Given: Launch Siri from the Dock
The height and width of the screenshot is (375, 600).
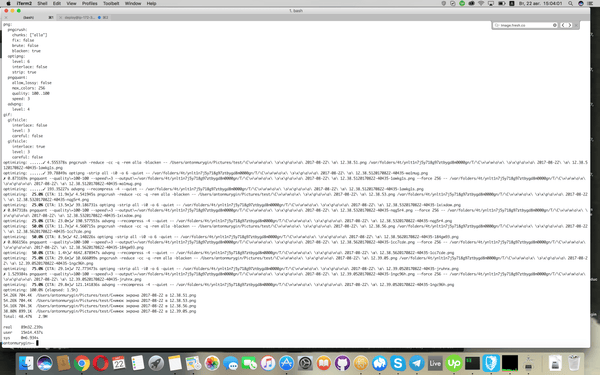Looking at the screenshot, I should click(45, 363).
